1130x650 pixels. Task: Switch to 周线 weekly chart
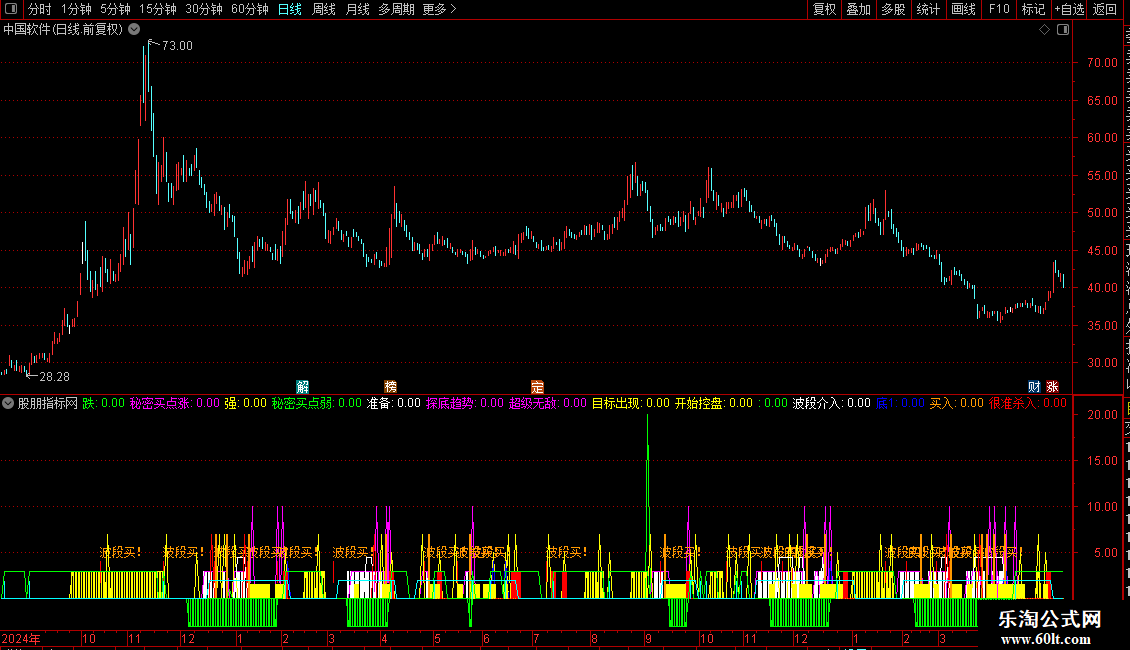[x=324, y=9]
